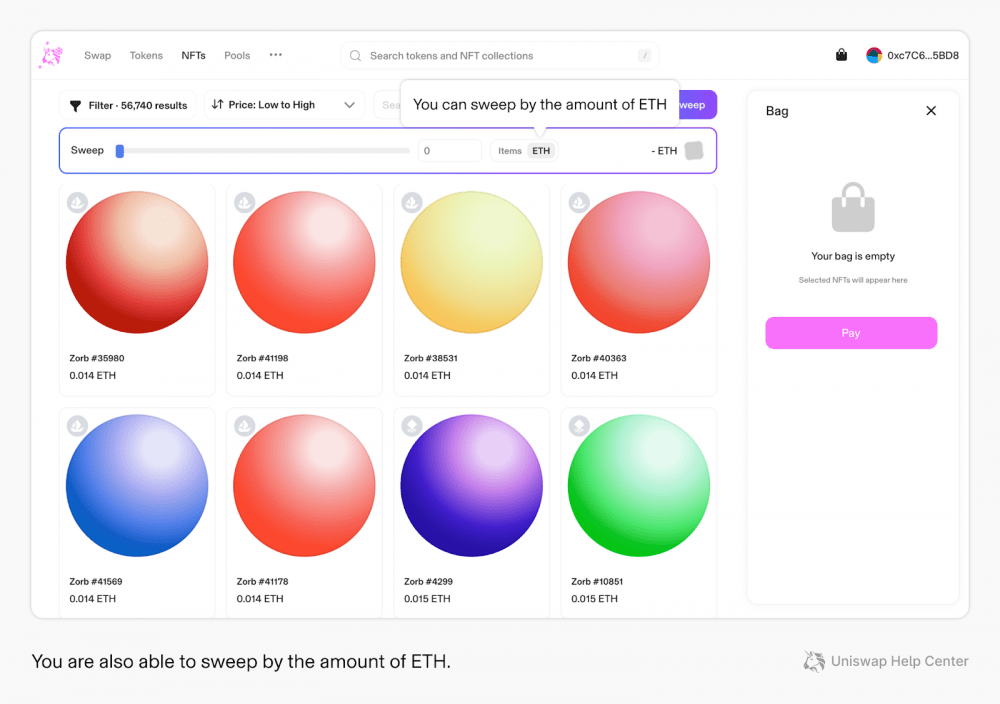Click the Price sort dropdown chevron
Viewport: 1000px width, 704px height.
tap(349, 105)
